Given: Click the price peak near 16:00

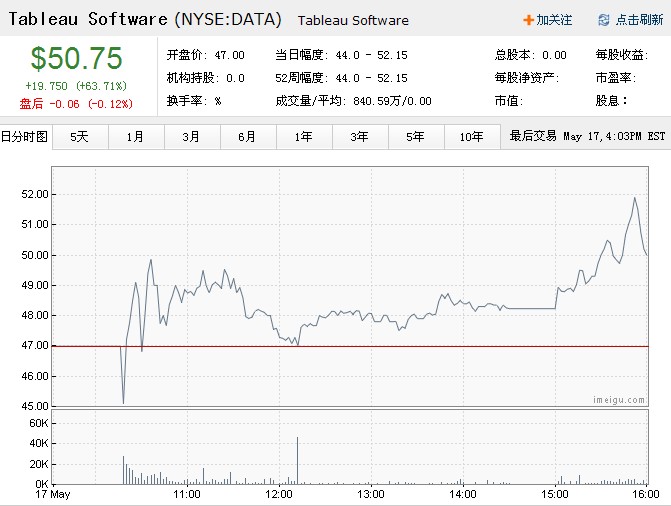Looking at the screenshot, I should pos(635,198).
